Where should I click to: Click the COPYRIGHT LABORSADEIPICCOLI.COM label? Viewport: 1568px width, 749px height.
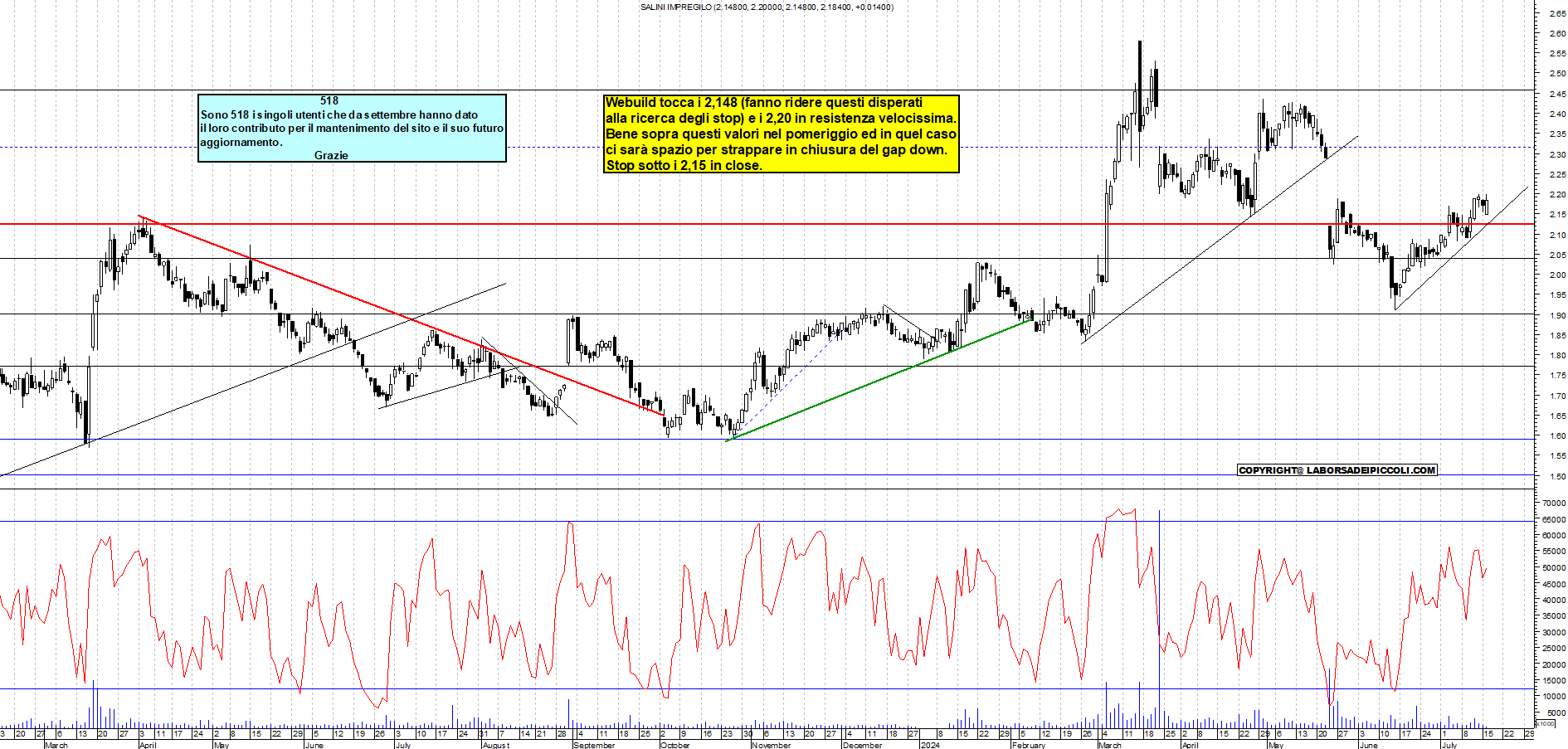click(1337, 470)
